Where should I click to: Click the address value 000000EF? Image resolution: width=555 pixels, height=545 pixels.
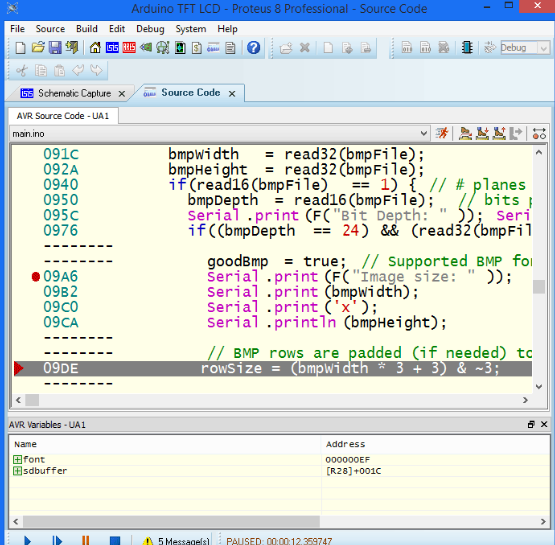(348, 460)
